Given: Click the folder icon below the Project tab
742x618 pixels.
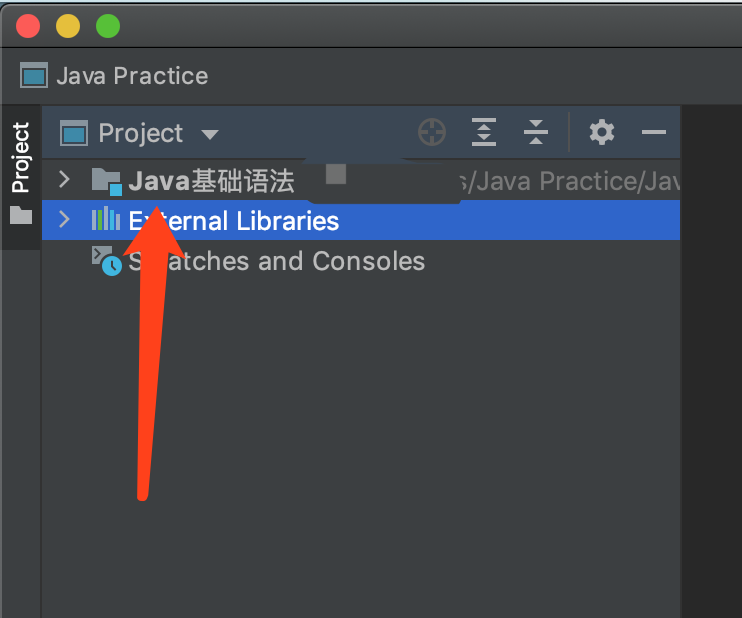Looking at the screenshot, I should point(21,215).
